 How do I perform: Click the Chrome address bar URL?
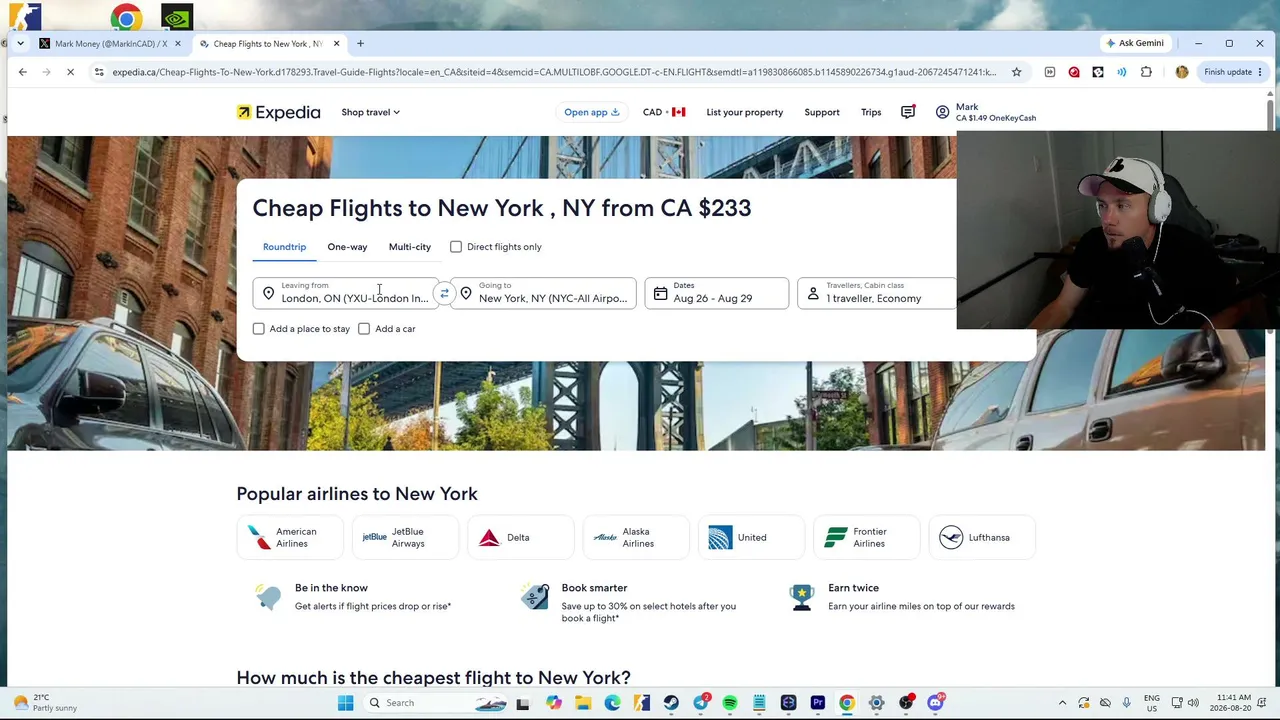(554, 72)
